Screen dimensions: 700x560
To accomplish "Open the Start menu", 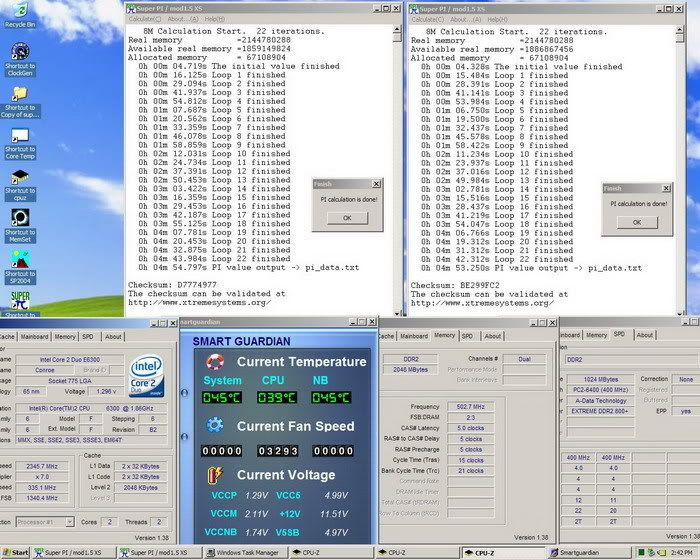I will pyautogui.click(x=15, y=553).
